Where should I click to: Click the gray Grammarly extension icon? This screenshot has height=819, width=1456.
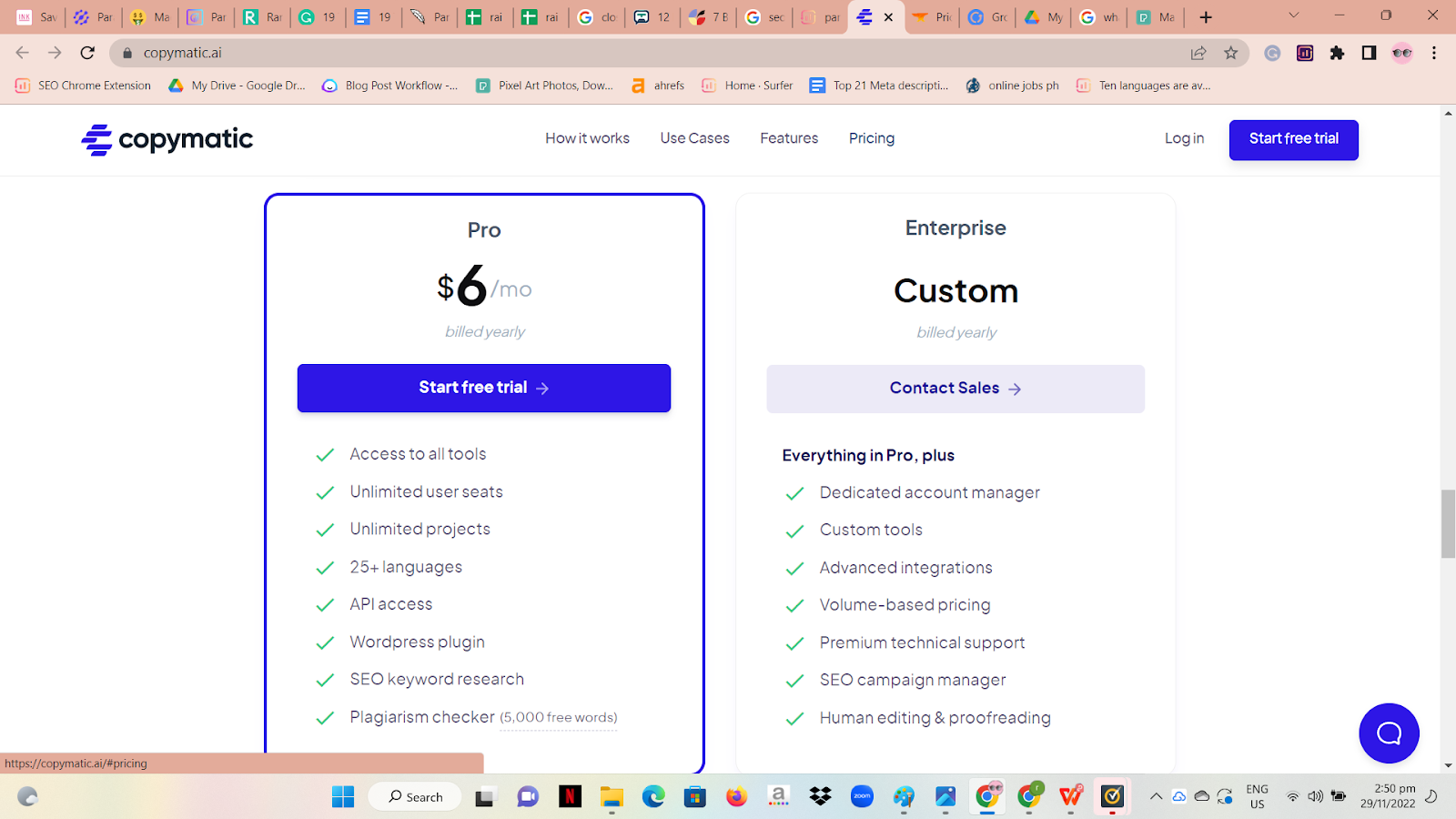tap(1272, 53)
